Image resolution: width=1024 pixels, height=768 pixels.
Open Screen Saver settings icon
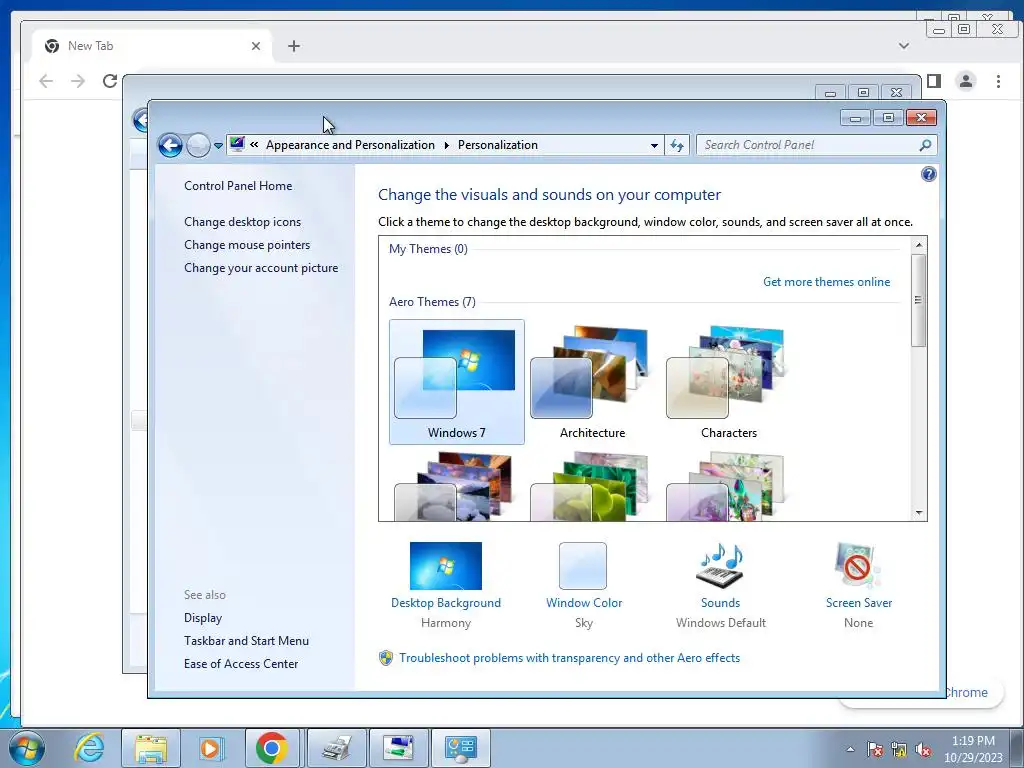(x=858, y=566)
